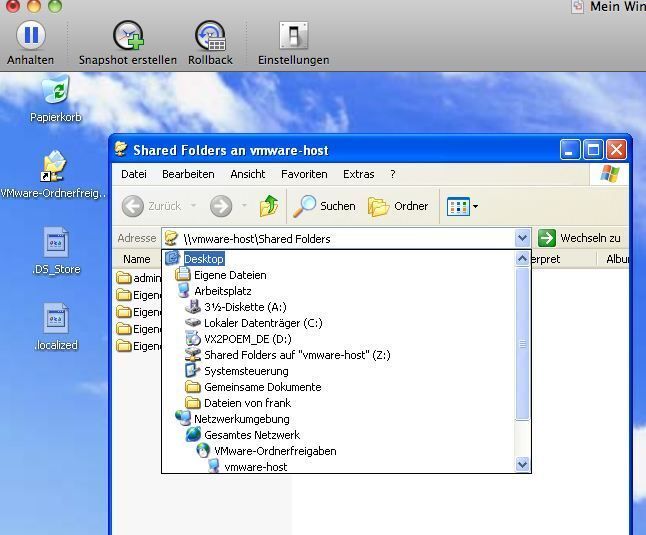This screenshot has width=646, height=535.
Task: Click the dropdown list scrollbar thumb
Action: pos(522,343)
